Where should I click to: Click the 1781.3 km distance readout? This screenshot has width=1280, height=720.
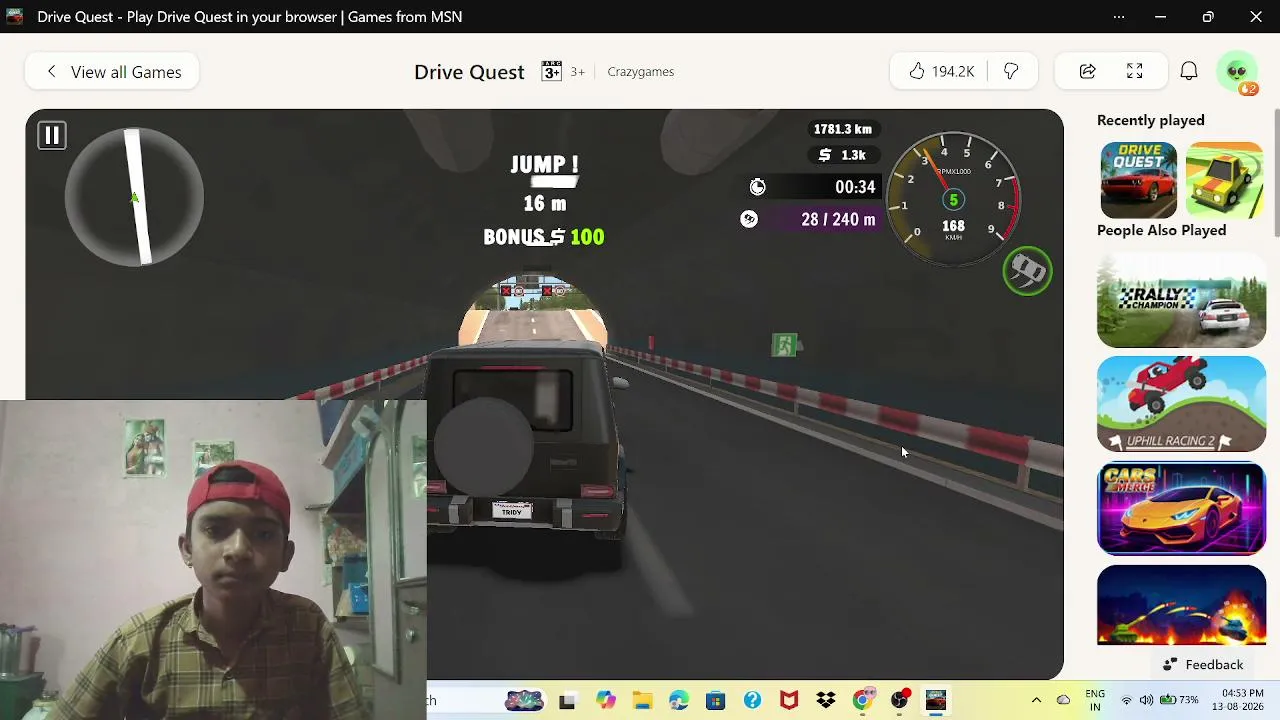click(x=842, y=129)
